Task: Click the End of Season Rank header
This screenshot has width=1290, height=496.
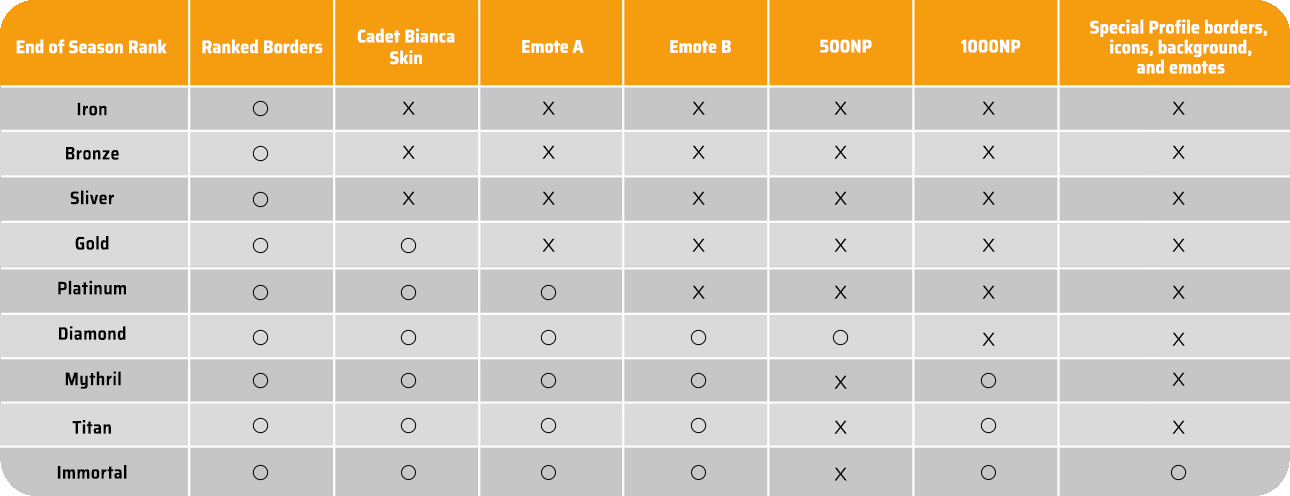Action: (x=91, y=47)
